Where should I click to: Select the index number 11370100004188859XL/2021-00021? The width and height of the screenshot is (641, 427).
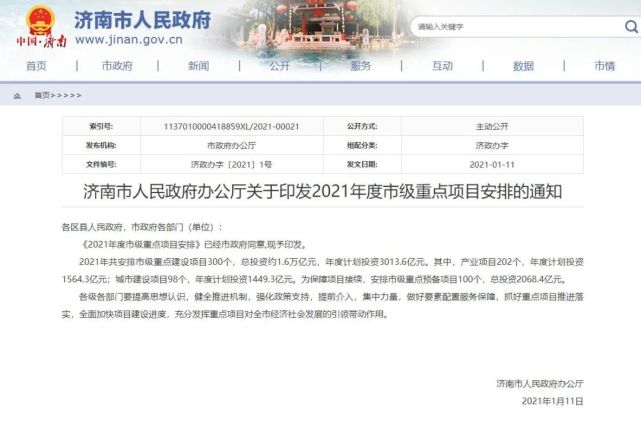point(231,127)
